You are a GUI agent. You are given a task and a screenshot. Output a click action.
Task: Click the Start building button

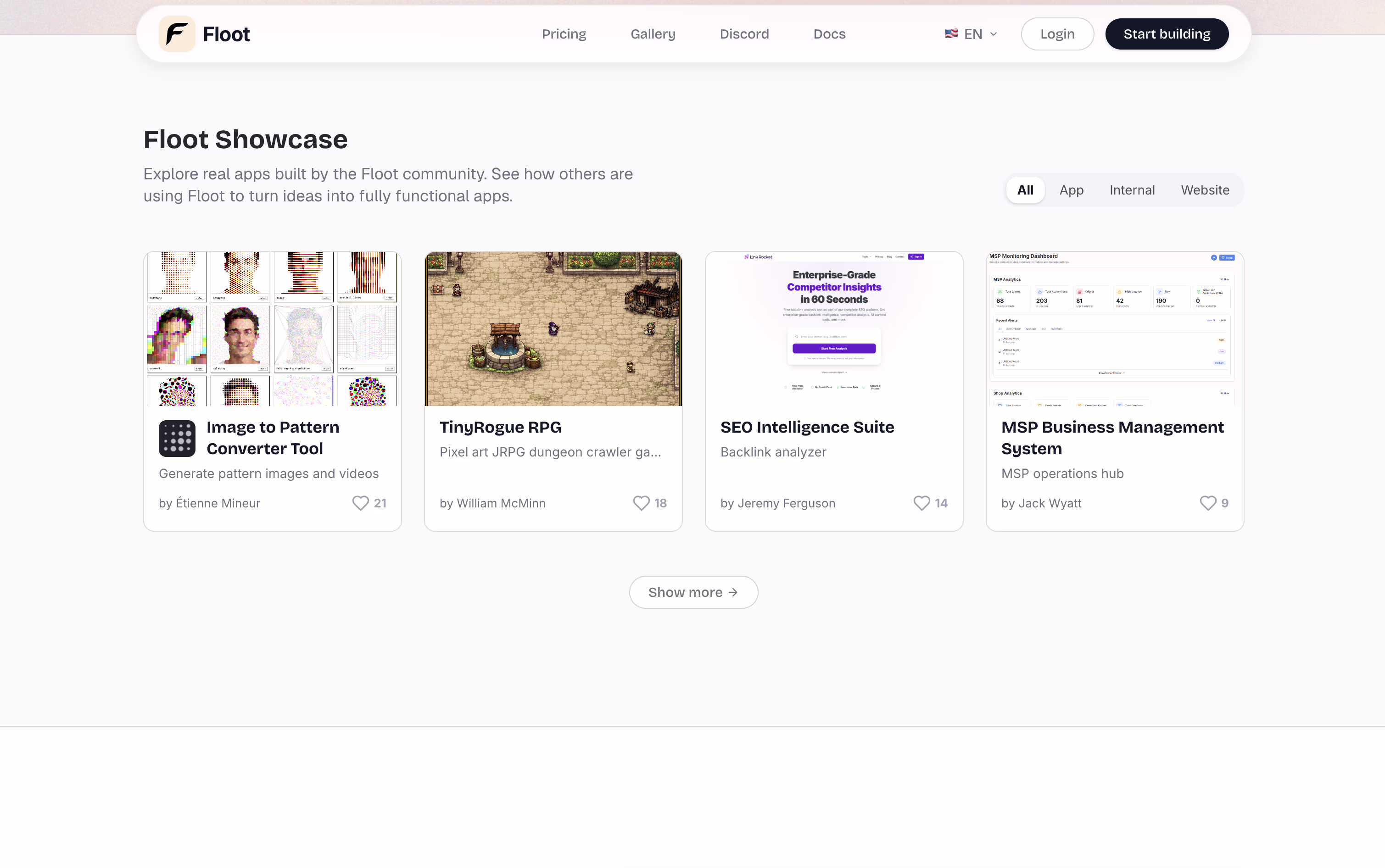(1167, 34)
